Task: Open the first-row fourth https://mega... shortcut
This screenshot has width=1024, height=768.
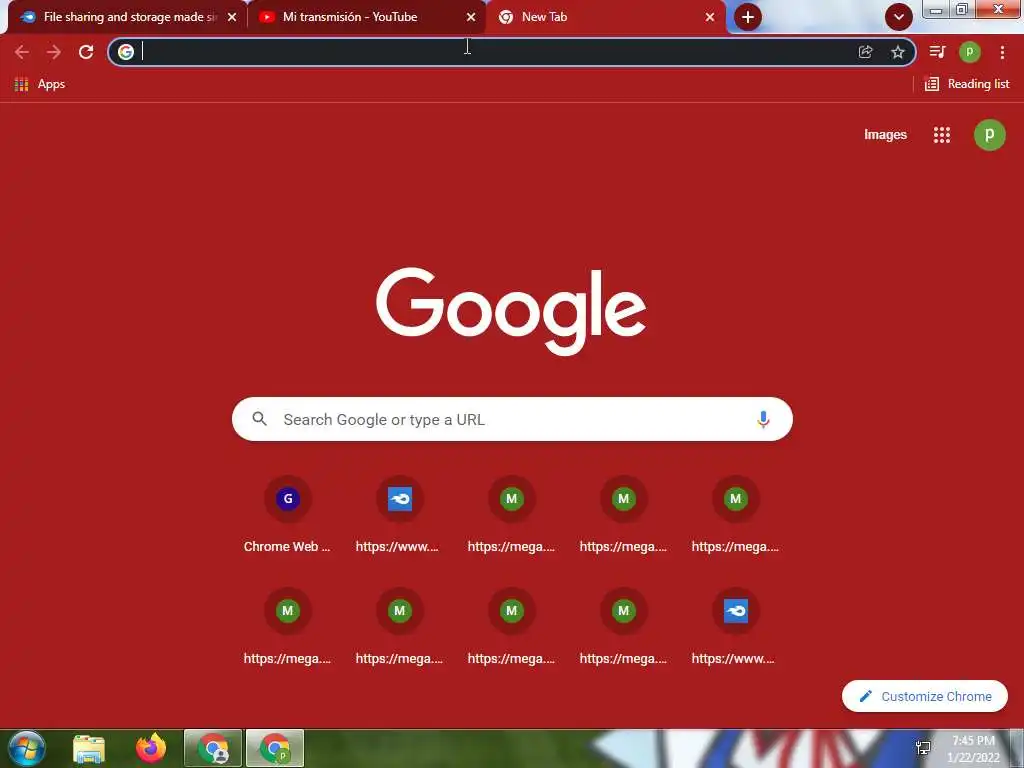Action: tap(624, 516)
